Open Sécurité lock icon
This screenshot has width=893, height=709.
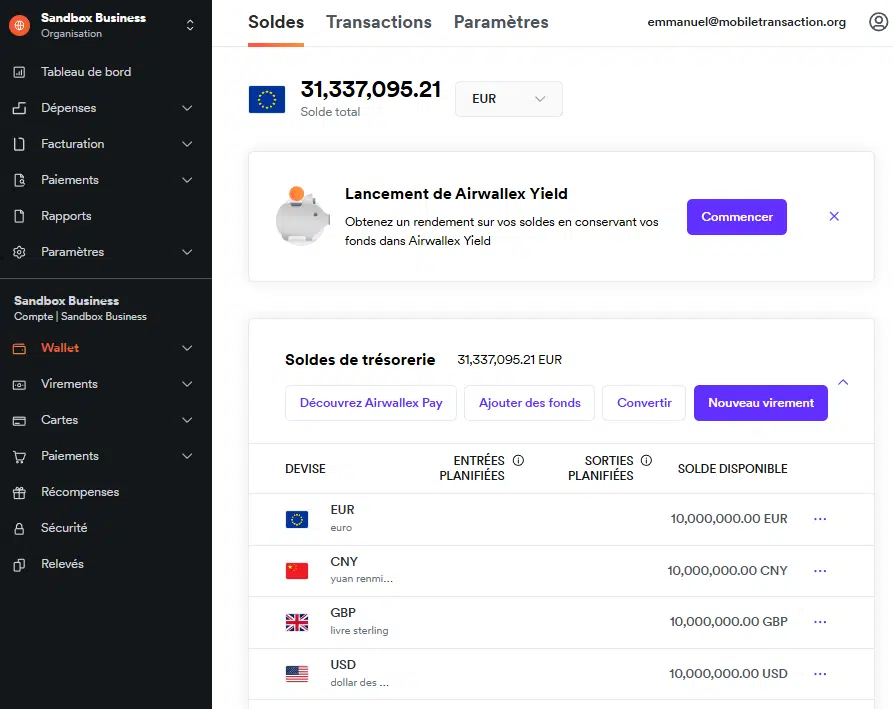tap(19, 528)
